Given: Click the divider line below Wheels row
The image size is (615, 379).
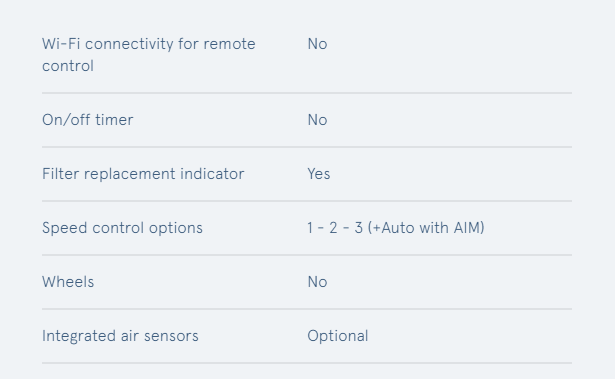Looking at the screenshot, I should [x=307, y=309].
